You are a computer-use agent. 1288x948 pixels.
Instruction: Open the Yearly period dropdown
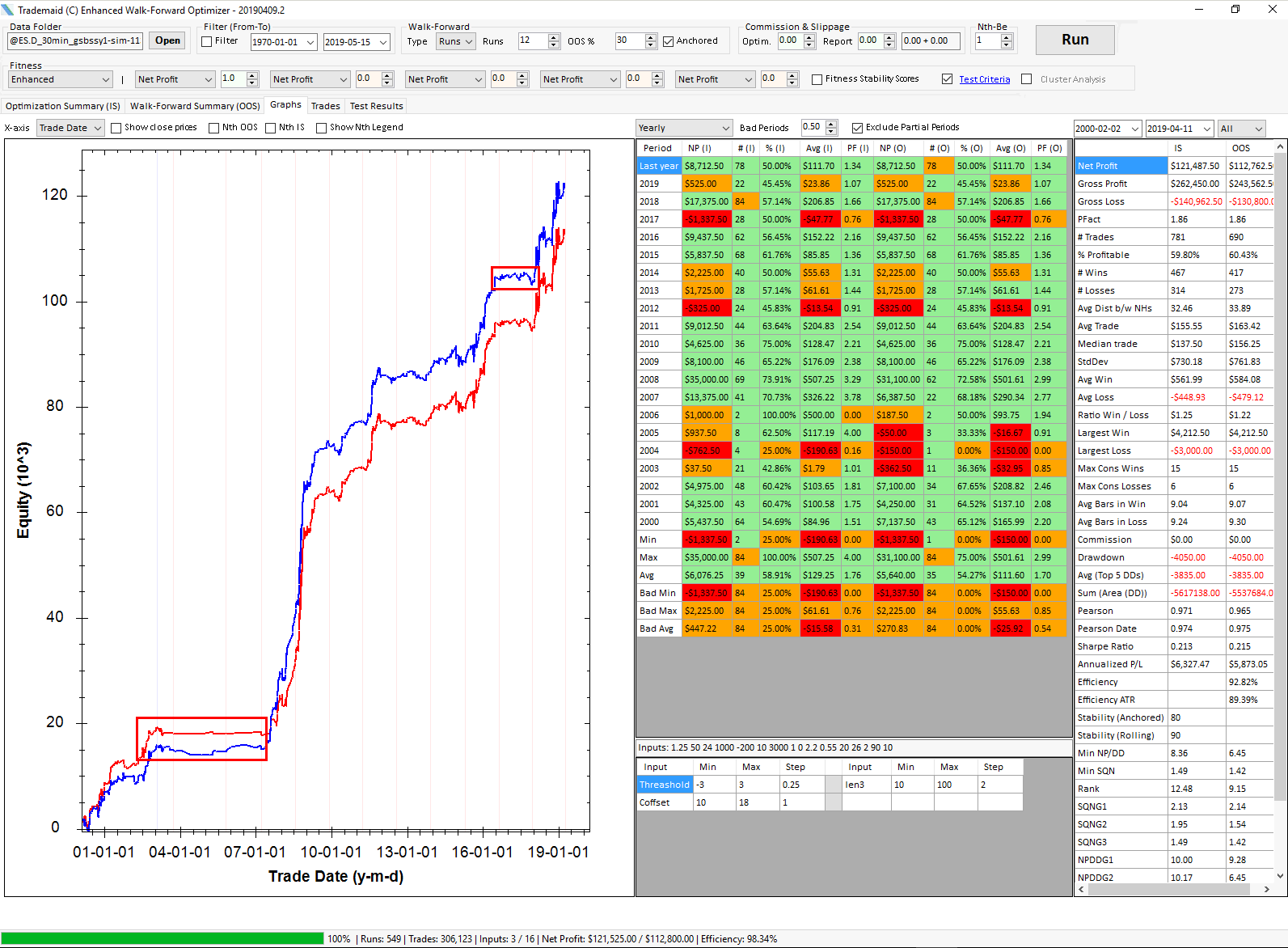point(683,128)
